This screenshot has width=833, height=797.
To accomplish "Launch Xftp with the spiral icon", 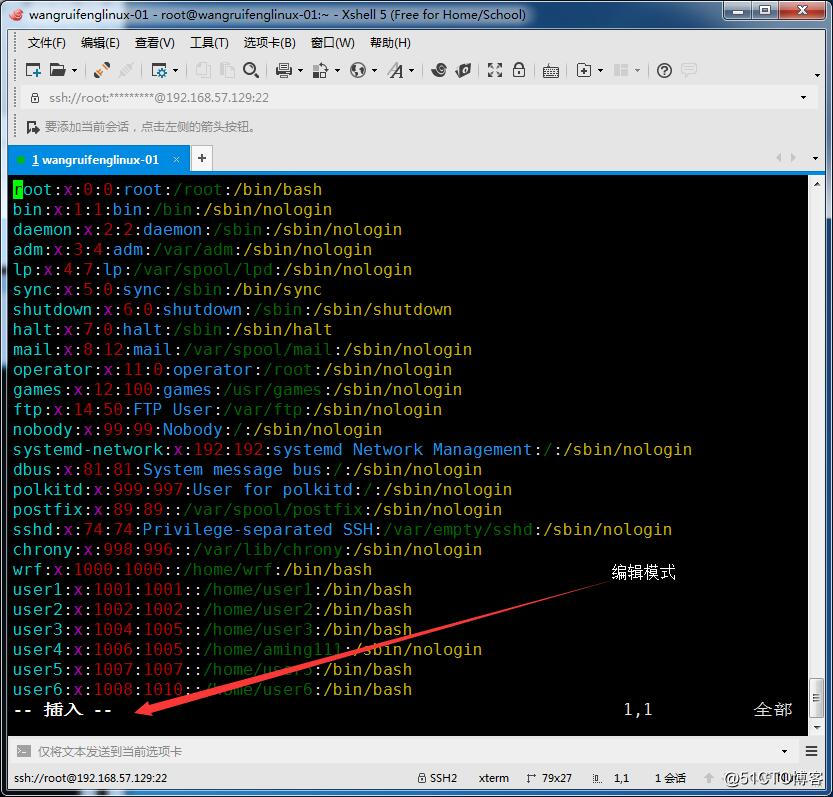I will tap(439, 70).
